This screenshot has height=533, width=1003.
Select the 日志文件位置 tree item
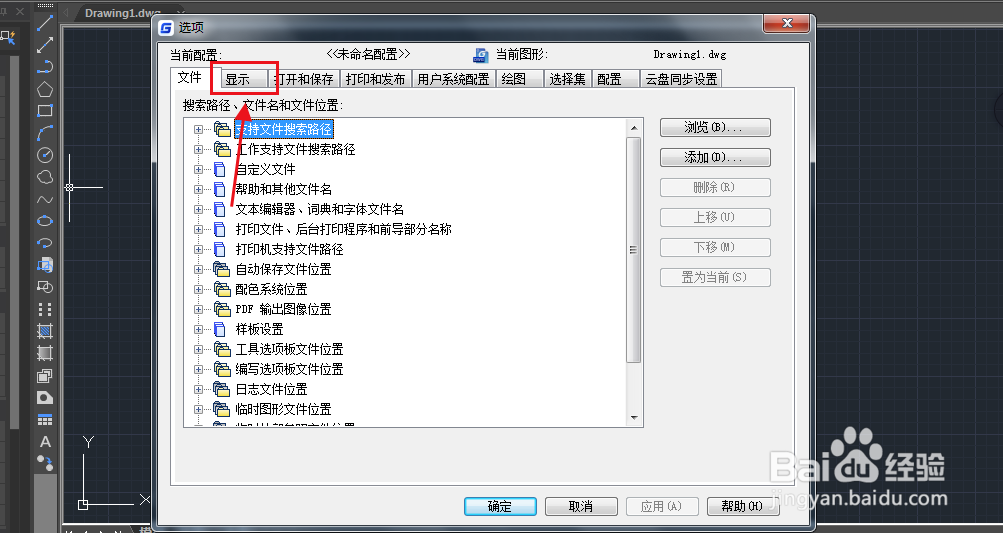coord(271,389)
